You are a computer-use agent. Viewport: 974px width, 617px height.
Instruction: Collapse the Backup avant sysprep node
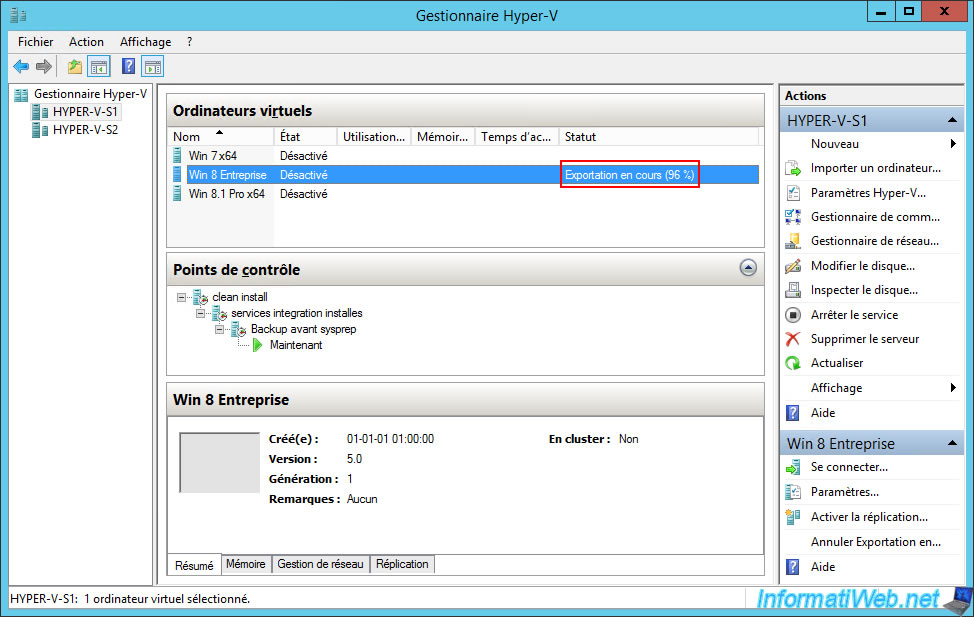point(220,330)
